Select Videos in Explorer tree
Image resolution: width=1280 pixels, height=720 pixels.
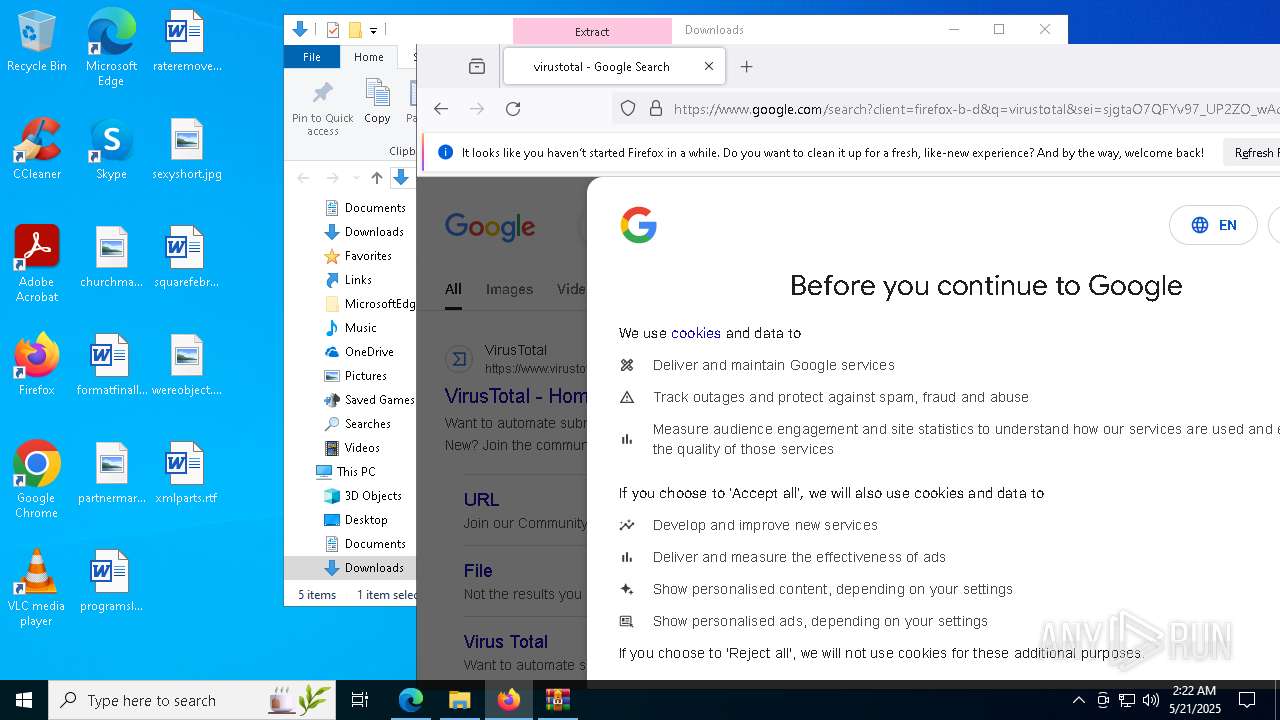(x=353, y=448)
